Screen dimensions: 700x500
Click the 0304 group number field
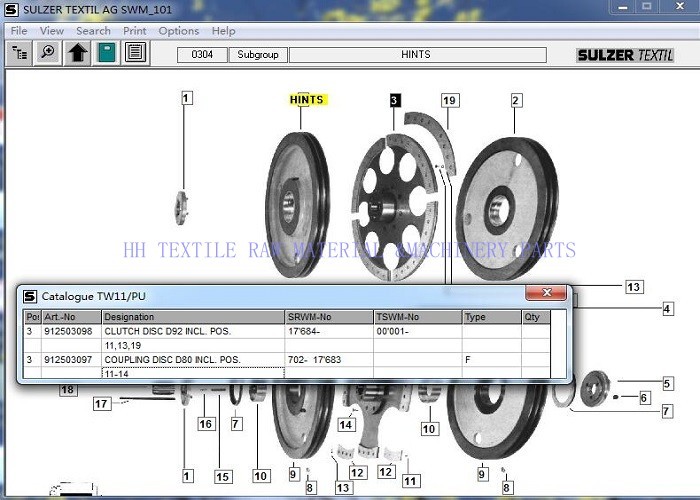click(202, 55)
